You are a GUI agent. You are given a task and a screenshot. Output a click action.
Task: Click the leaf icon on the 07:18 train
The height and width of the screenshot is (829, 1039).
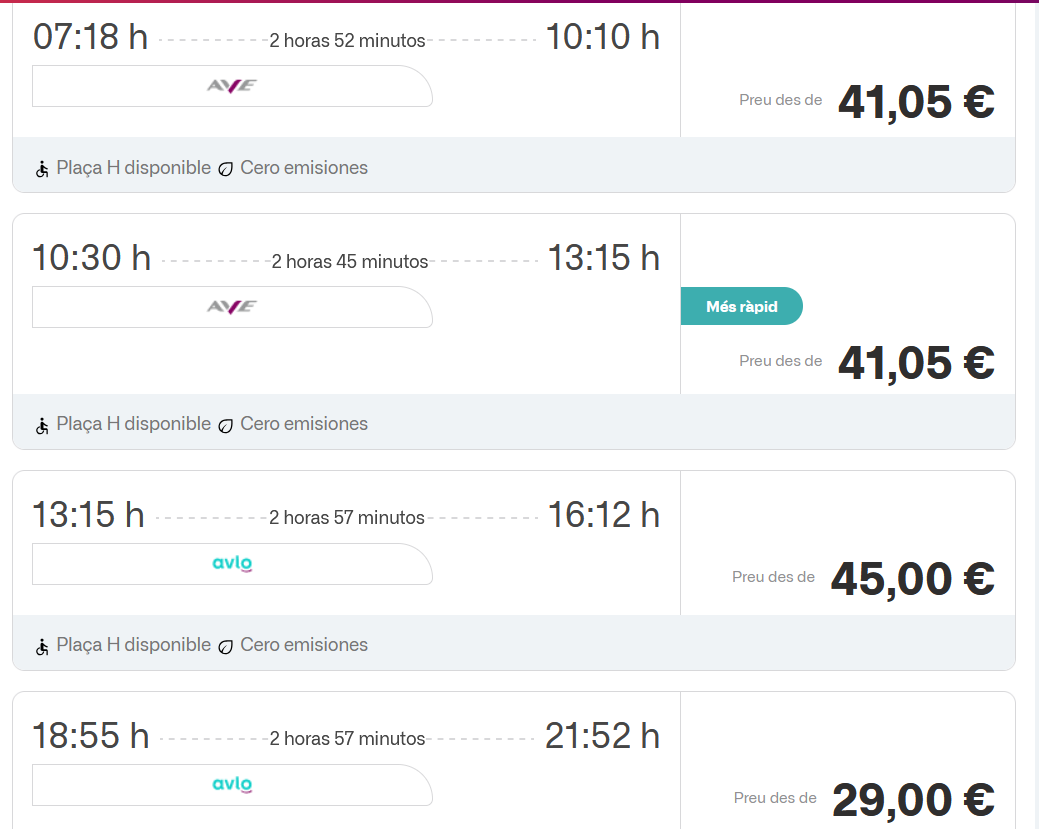point(226,169)
